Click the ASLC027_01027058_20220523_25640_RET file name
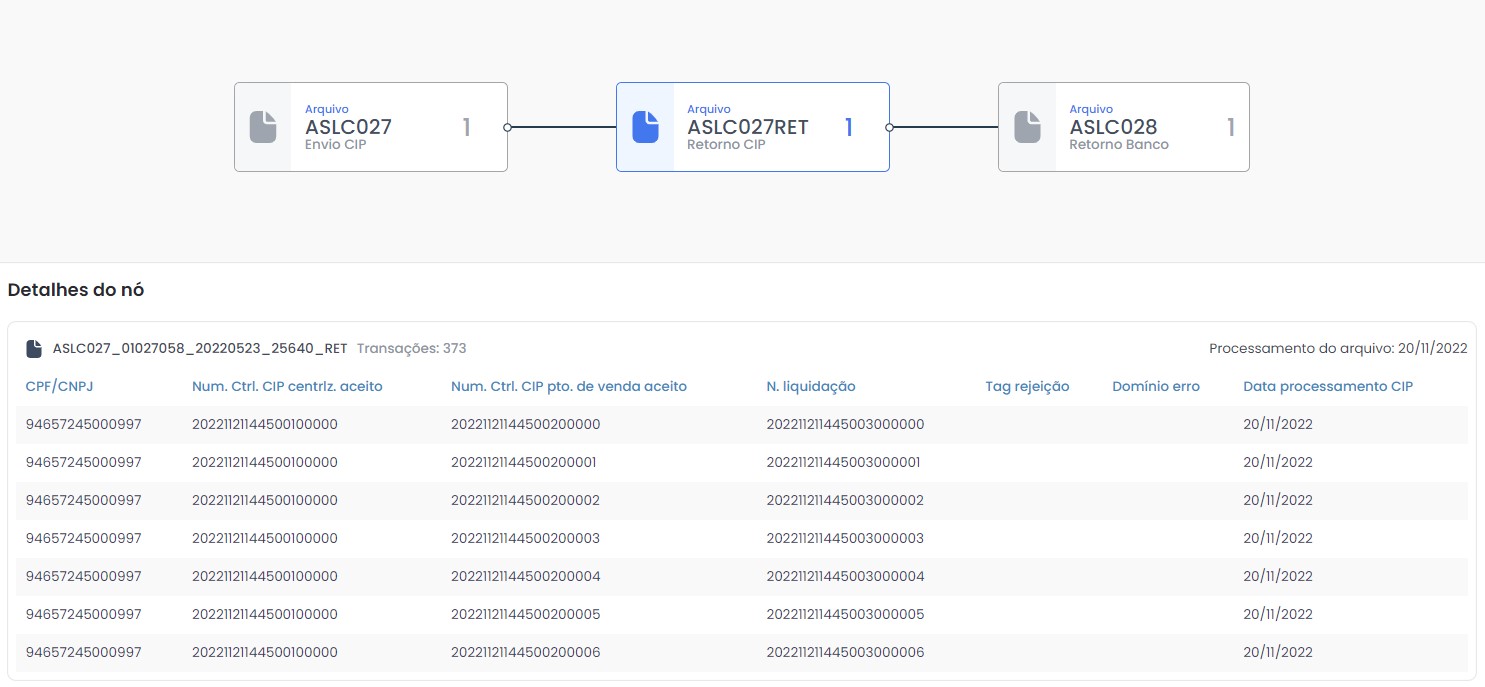 coord(199,349)
